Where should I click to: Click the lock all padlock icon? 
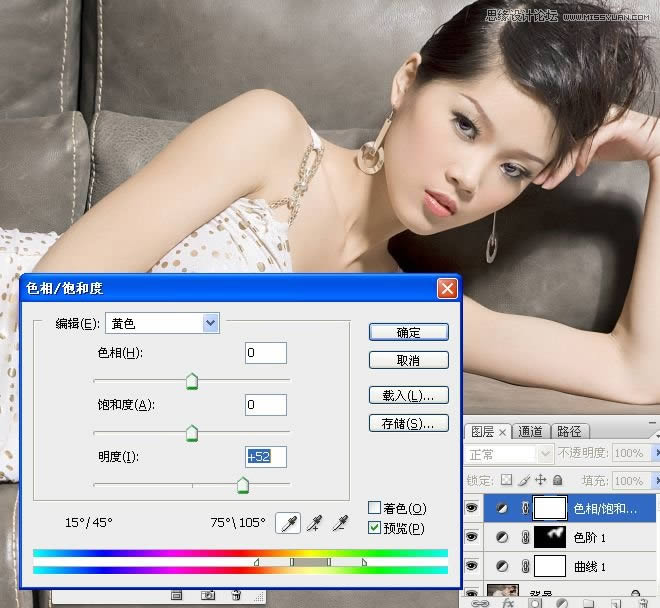pyautogui.click(x=557, y=481)
